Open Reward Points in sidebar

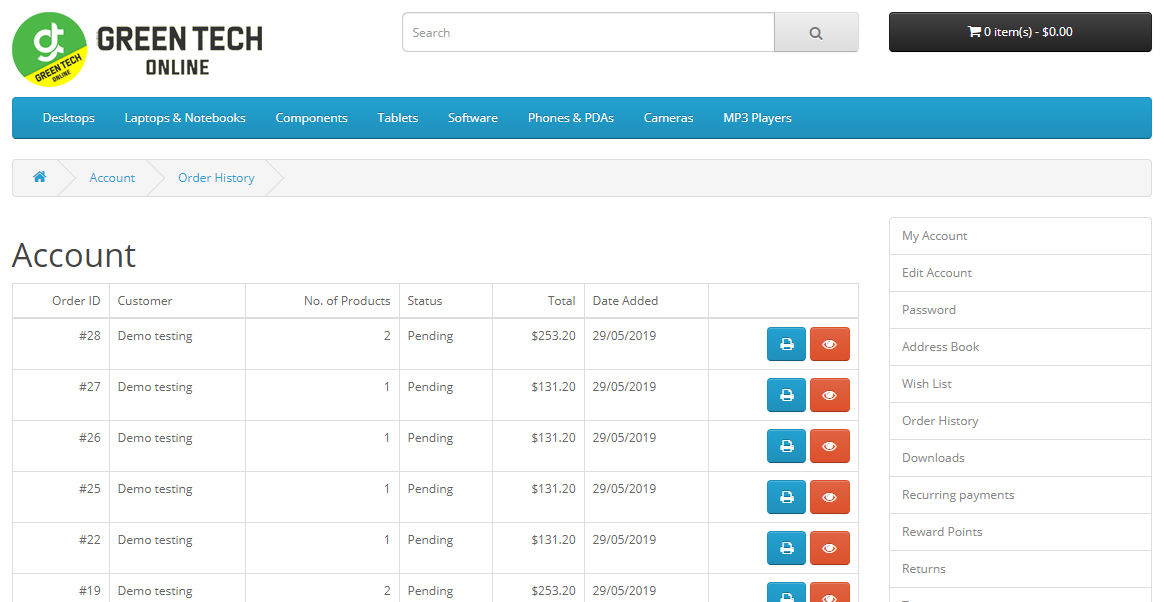(1020, 532)
